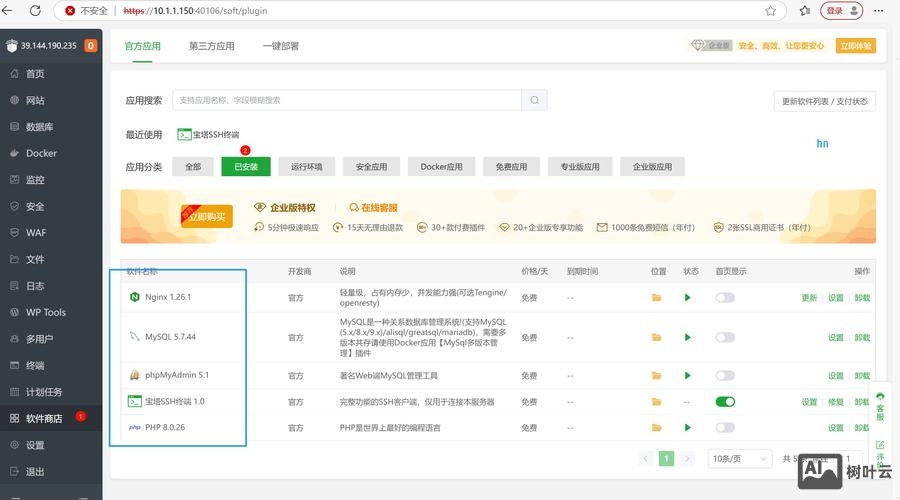
Task: Open 宝塔SSH终端 folder icon
Action: click(x=656, y=402)
